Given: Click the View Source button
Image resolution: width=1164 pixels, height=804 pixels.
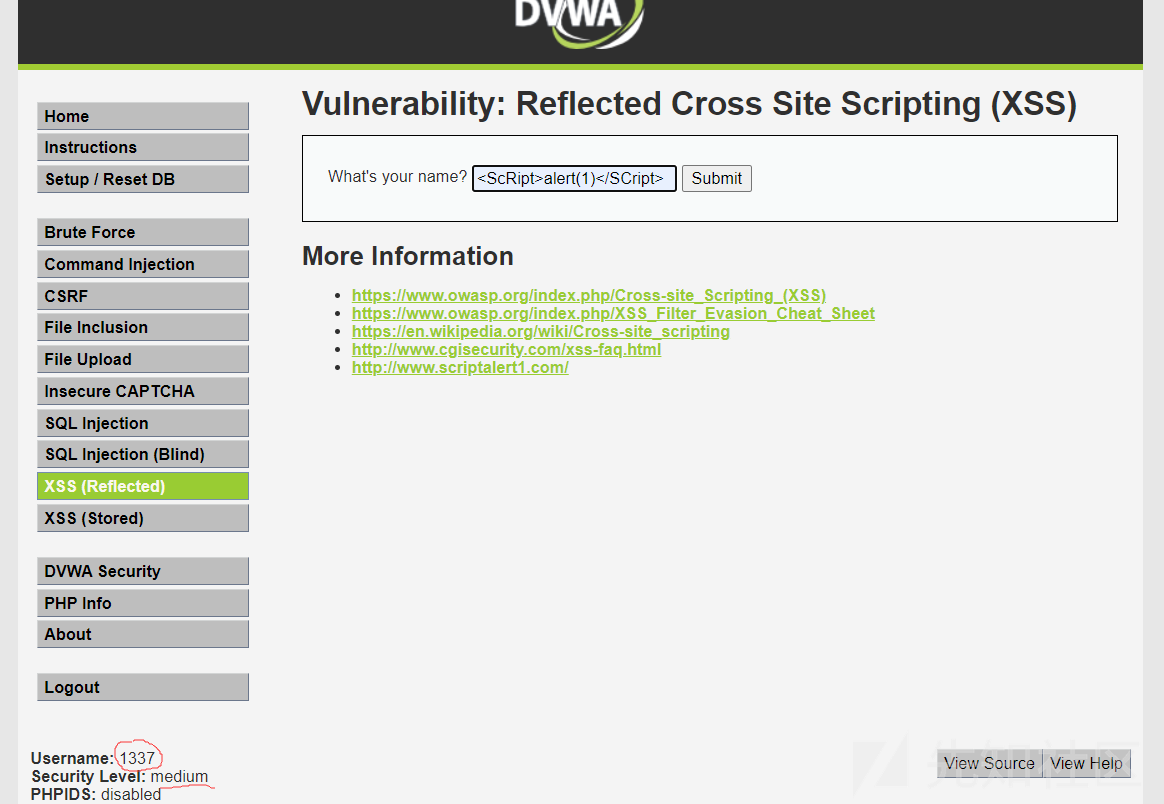Looking at the screenshot, I should (x=990, y=763).
